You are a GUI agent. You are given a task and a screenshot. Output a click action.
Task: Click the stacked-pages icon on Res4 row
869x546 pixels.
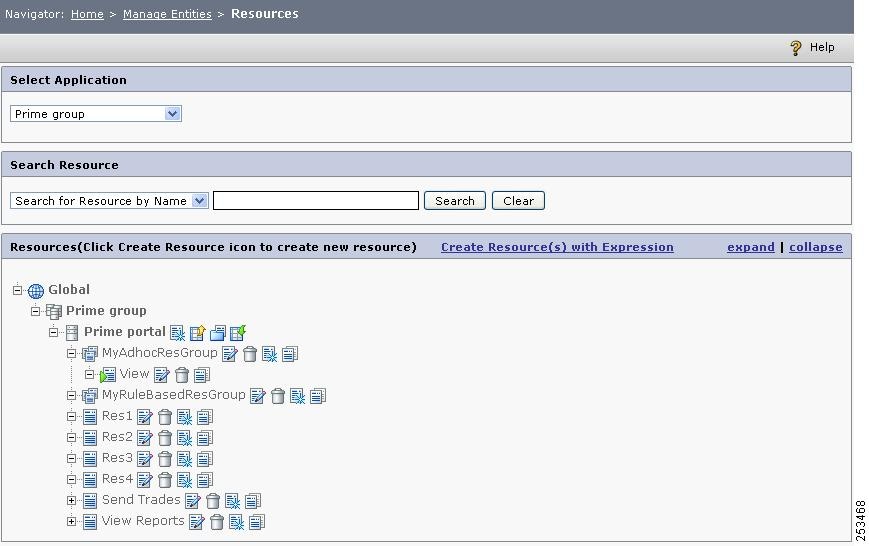coord(205,480)
